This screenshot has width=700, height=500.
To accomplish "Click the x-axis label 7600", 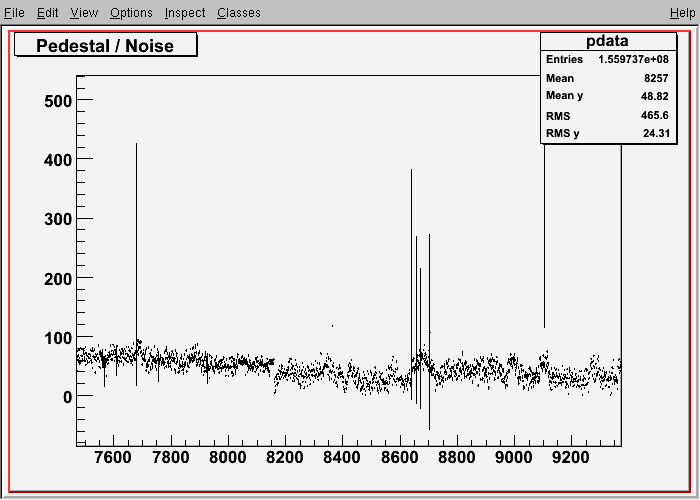I will (113, 458).
